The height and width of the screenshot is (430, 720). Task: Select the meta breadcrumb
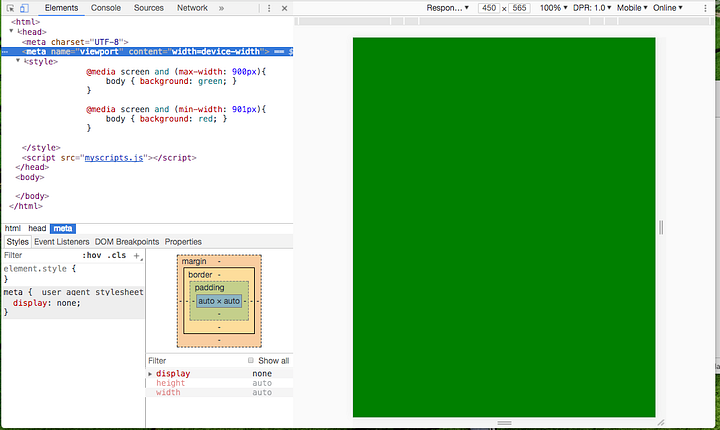63,228
